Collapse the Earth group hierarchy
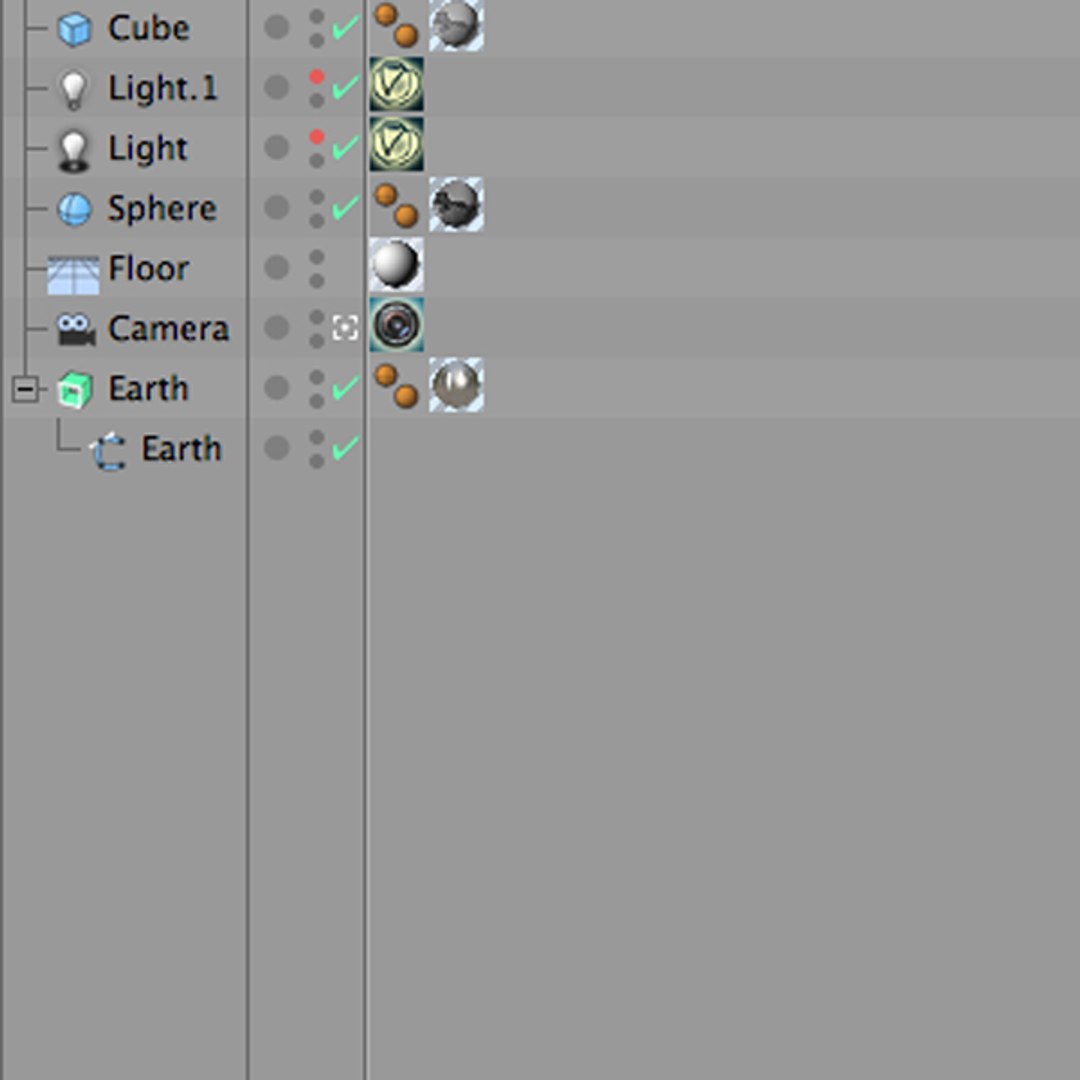This screenshot has width=1080, height=1080. pos(25,389)
